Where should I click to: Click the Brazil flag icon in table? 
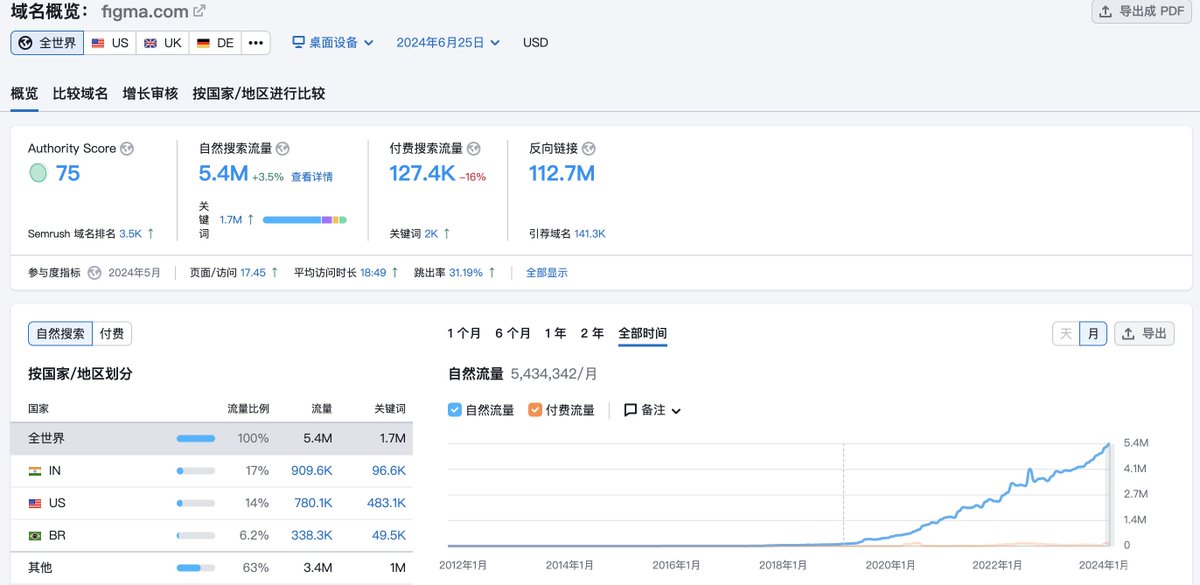click(x=35, y=535)
